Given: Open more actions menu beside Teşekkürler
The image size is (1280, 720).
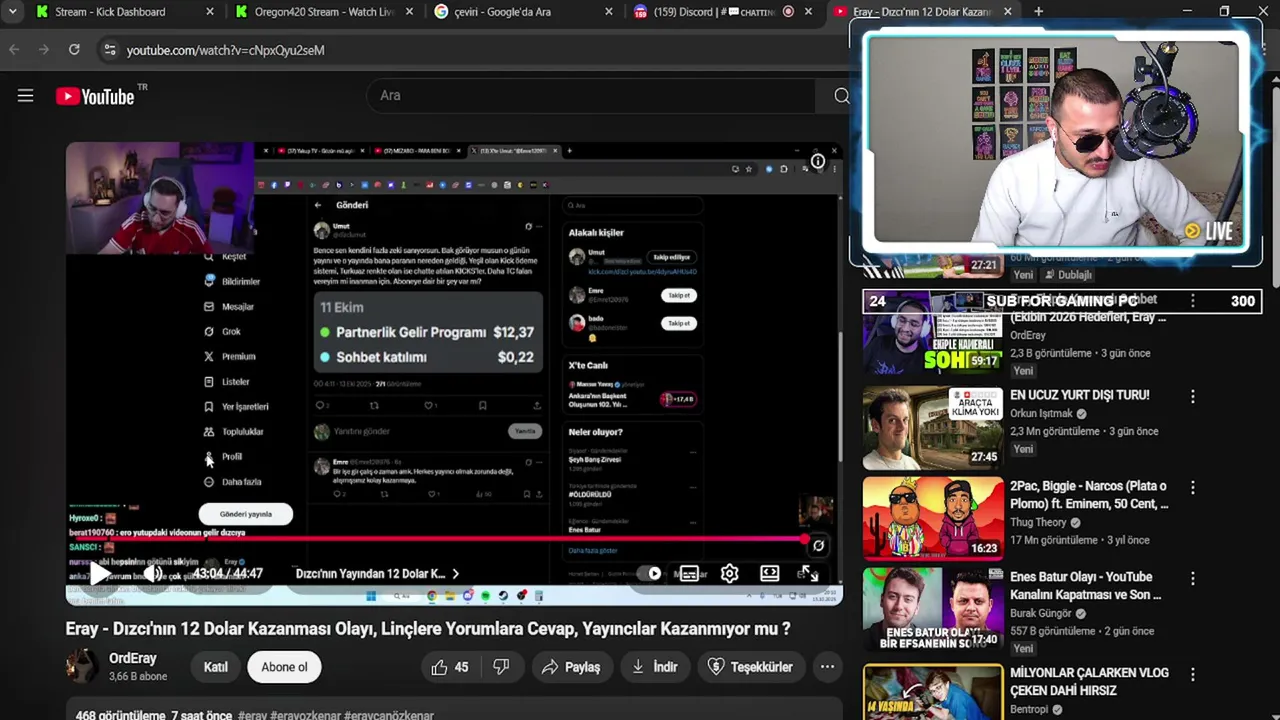Looking at the screenshot, I should [827, 667].
